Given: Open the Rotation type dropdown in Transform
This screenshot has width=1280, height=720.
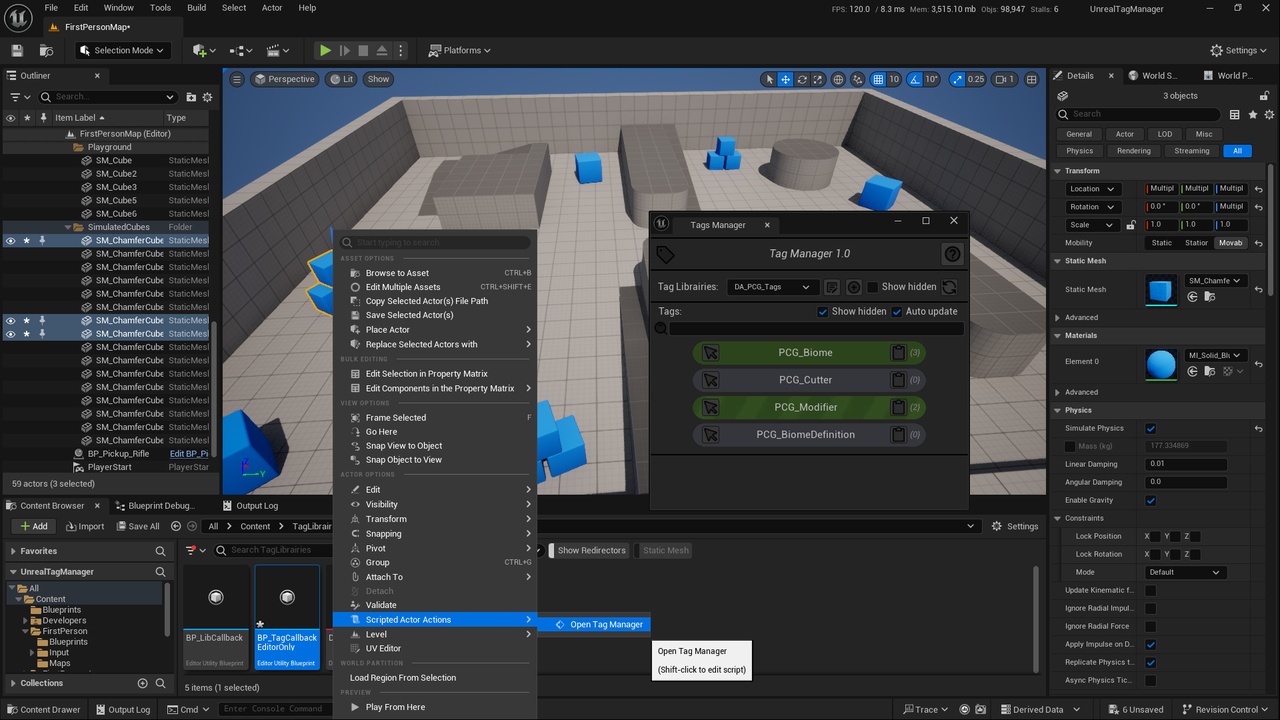Looking at the screenshot, I should 1092,207.
